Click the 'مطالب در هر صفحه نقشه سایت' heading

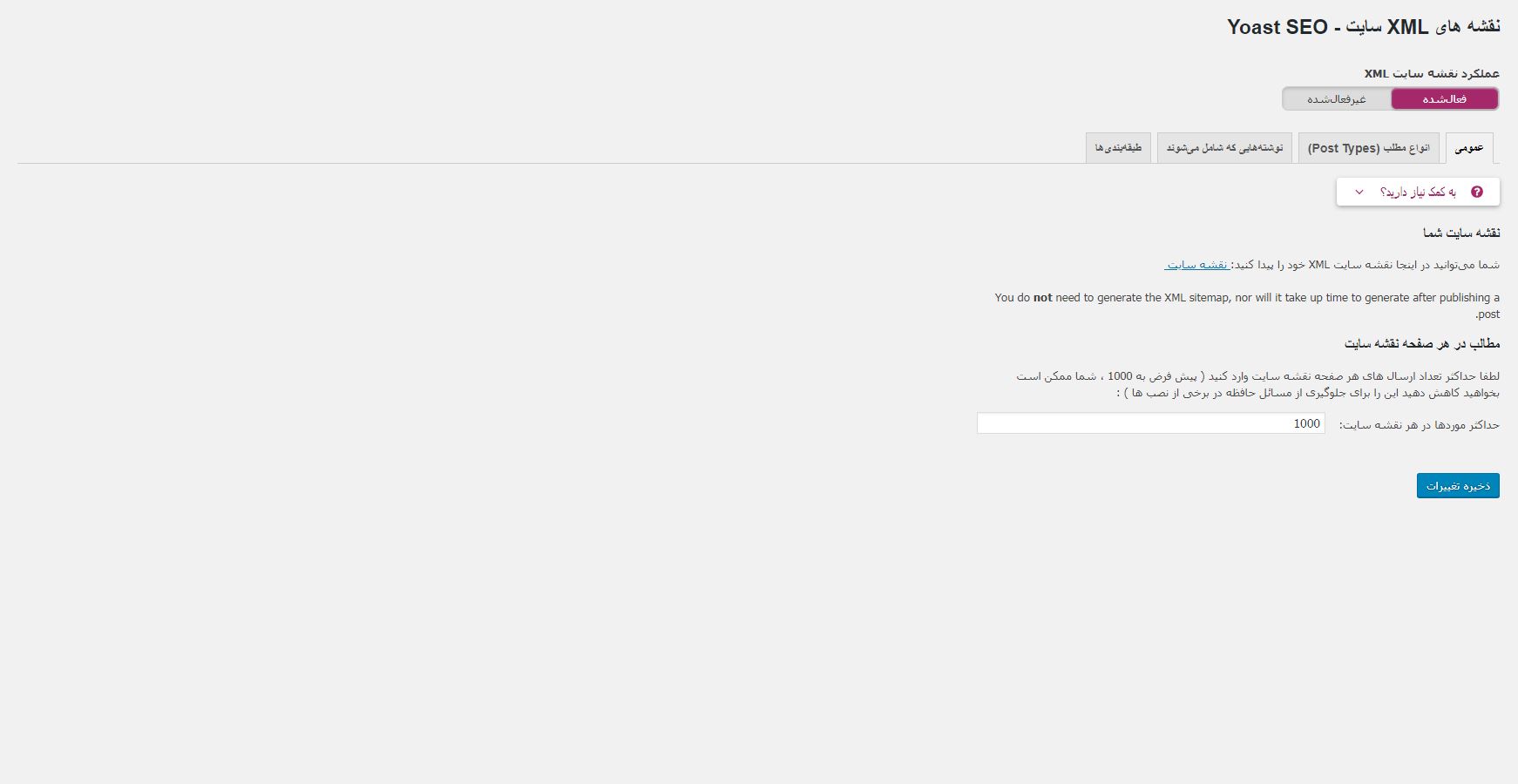[x=1422, y=344]
